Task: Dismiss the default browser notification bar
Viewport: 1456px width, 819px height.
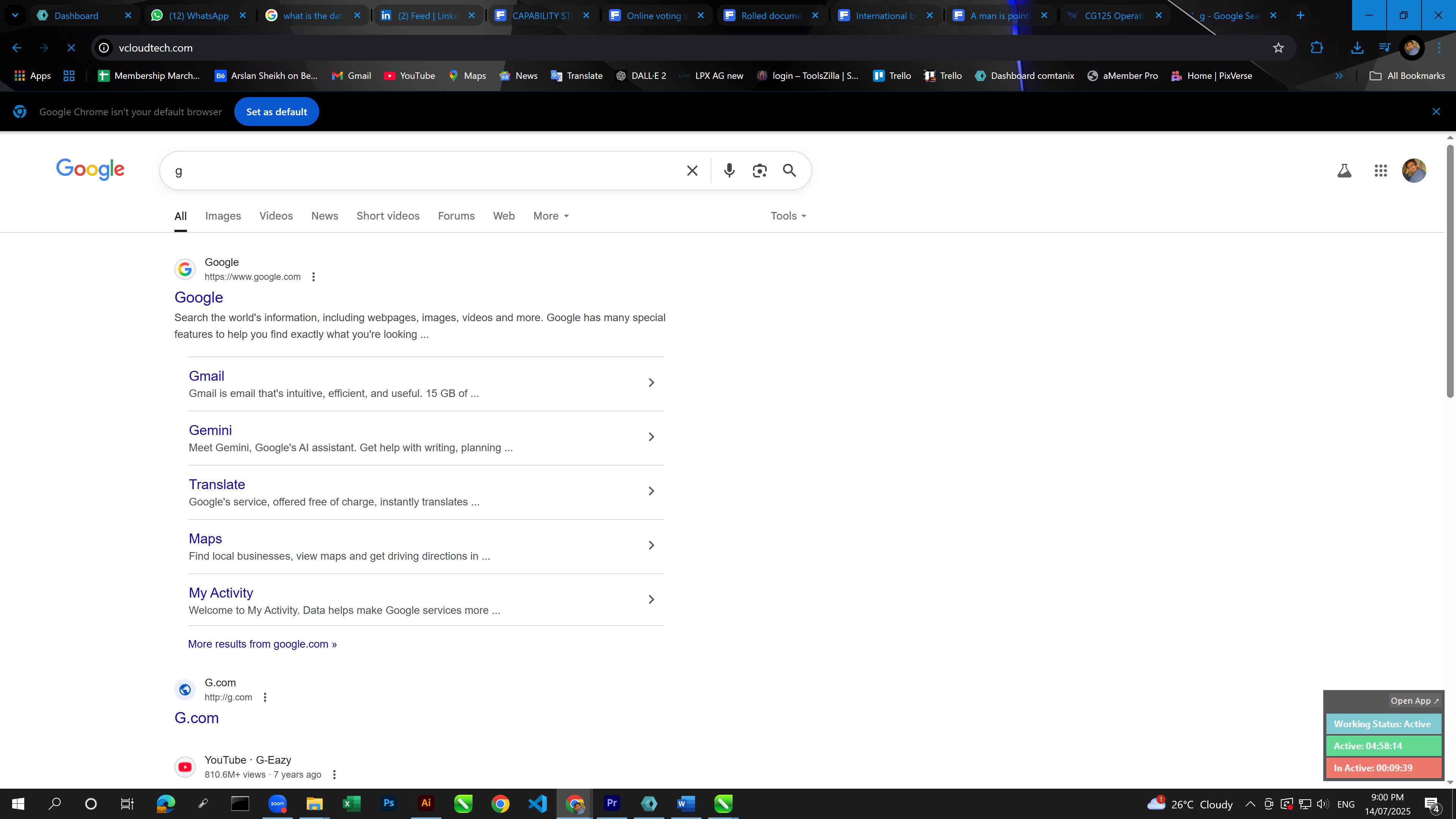Action: point(1436,112)
